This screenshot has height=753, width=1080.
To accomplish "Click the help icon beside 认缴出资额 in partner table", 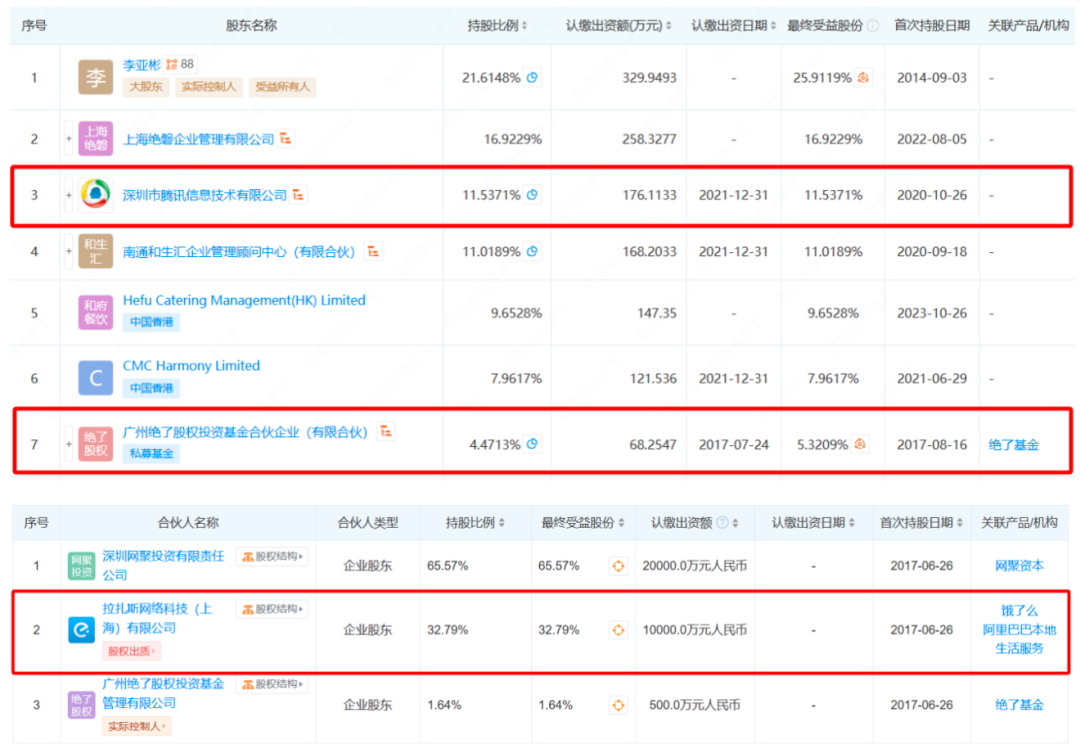I will point(722,522).
